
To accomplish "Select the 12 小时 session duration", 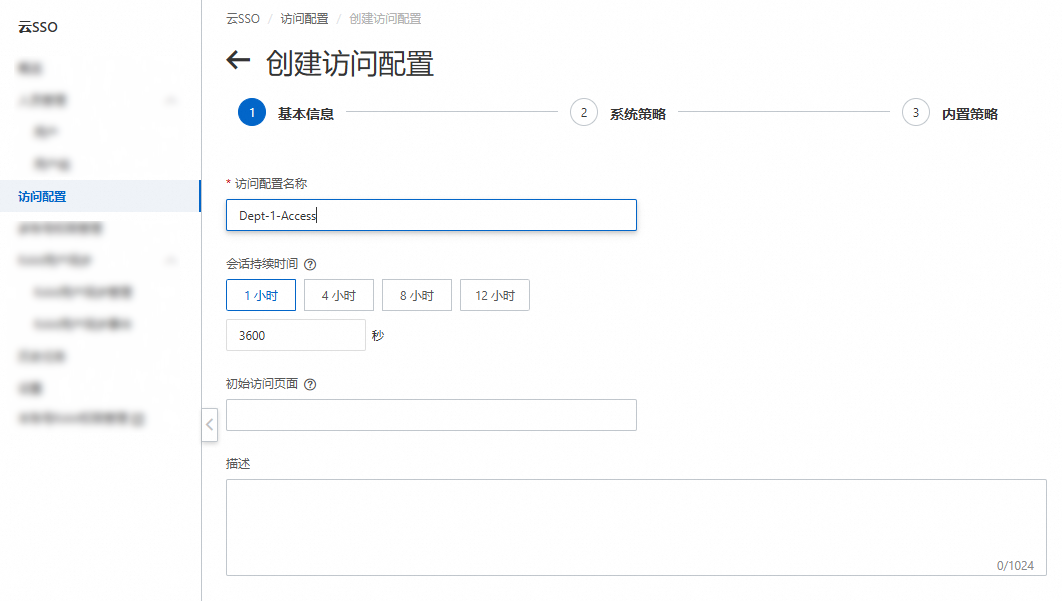I will [494, 295].
